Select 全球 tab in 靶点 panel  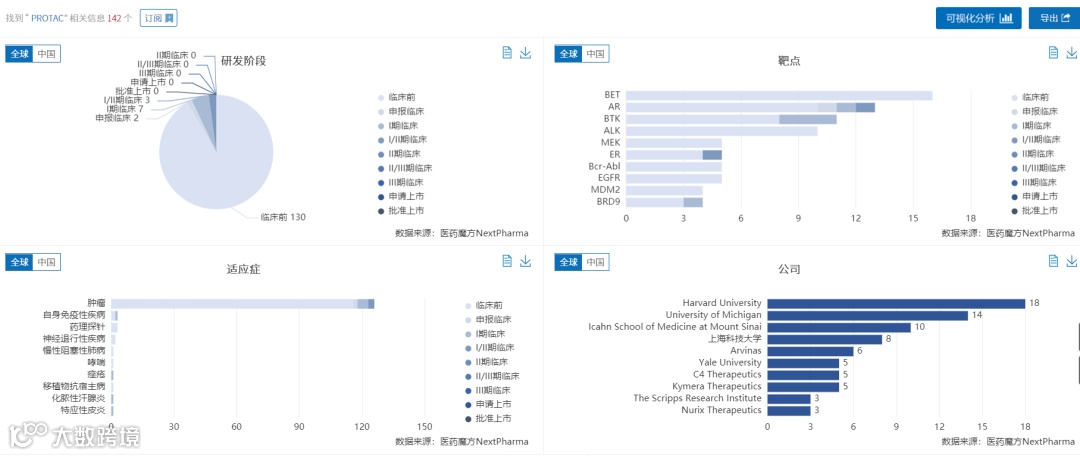tap(568, 54)
